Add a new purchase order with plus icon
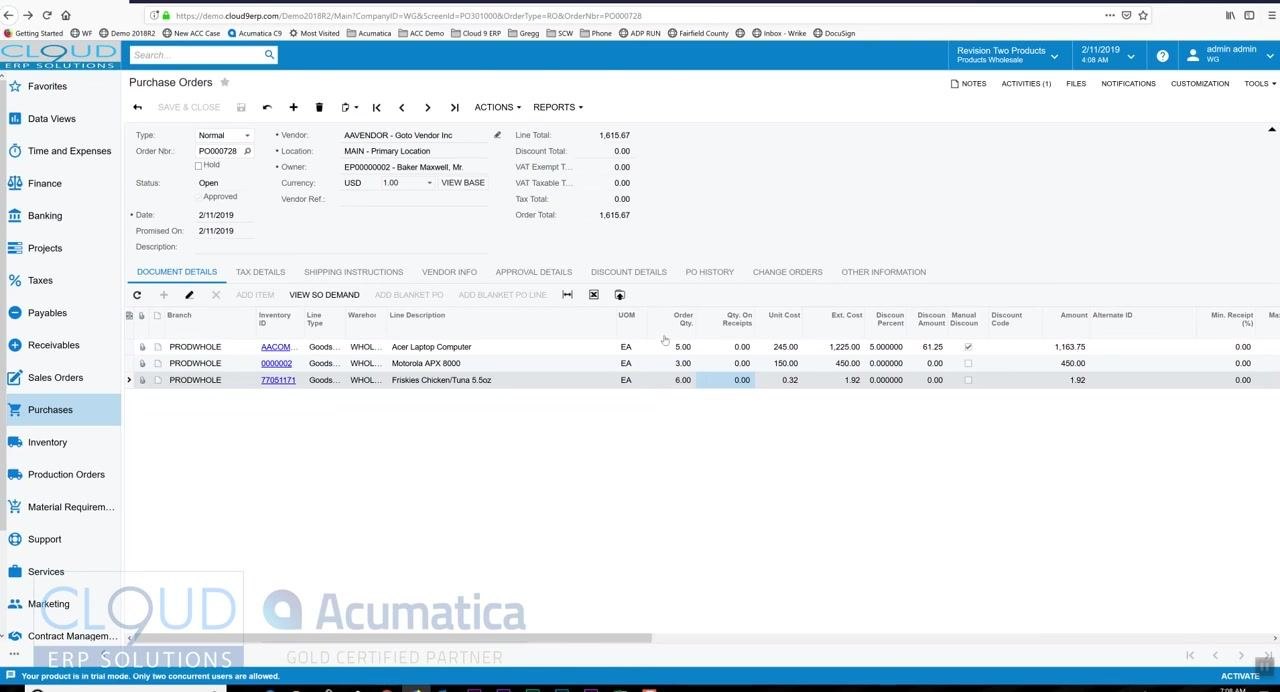This screenshot has height=692, width=1280. 293,107
